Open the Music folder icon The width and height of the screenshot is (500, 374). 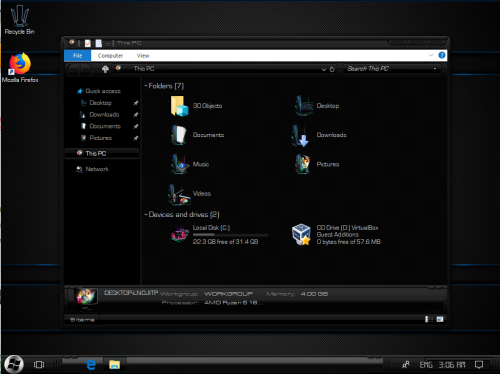tap(180, 164)
